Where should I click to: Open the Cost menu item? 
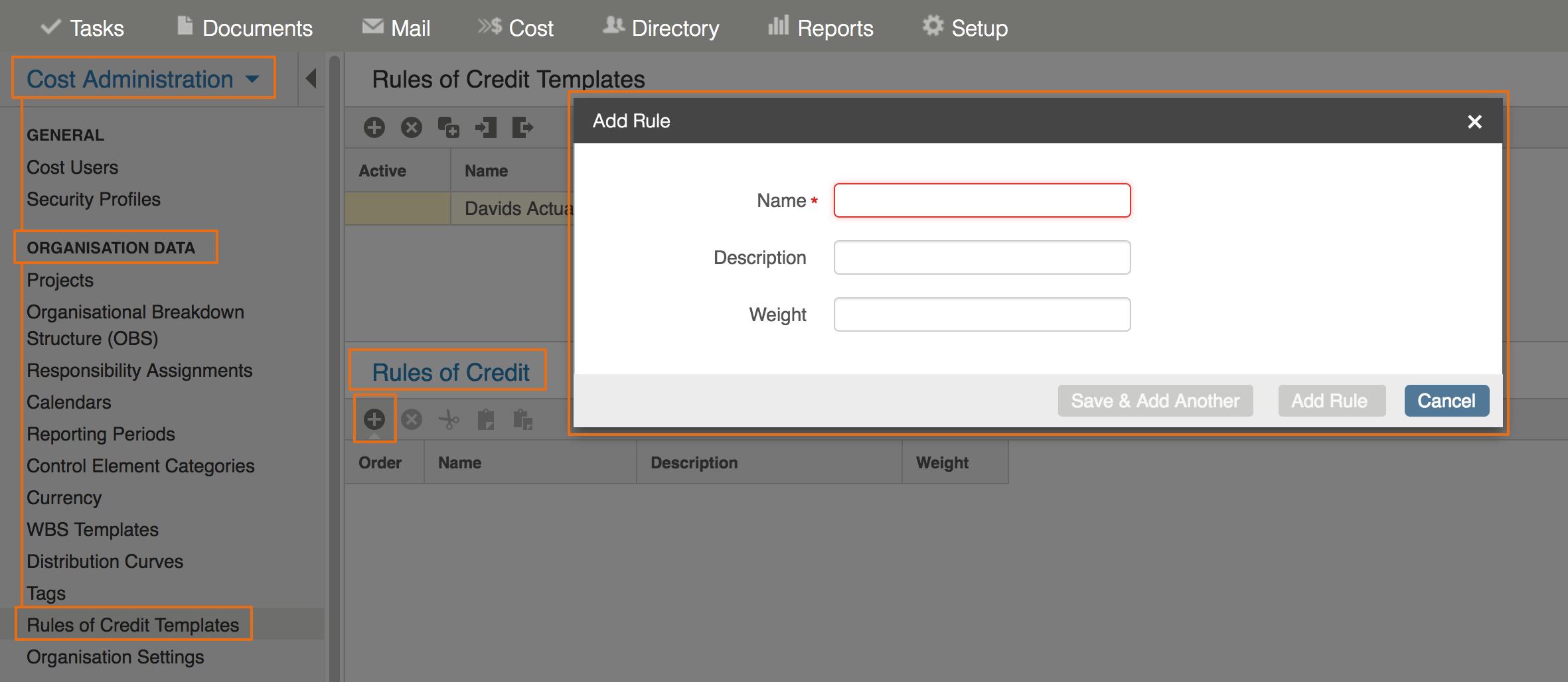(x=516, y=28)
